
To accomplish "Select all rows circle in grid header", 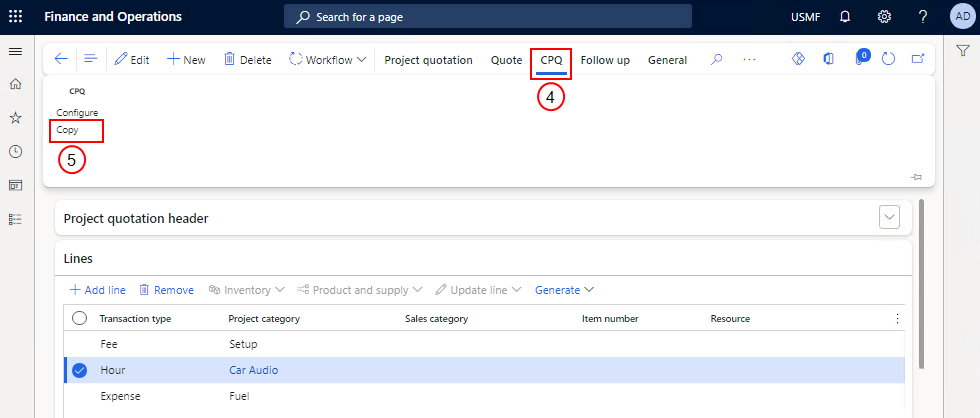I will [x=79, y=319].
